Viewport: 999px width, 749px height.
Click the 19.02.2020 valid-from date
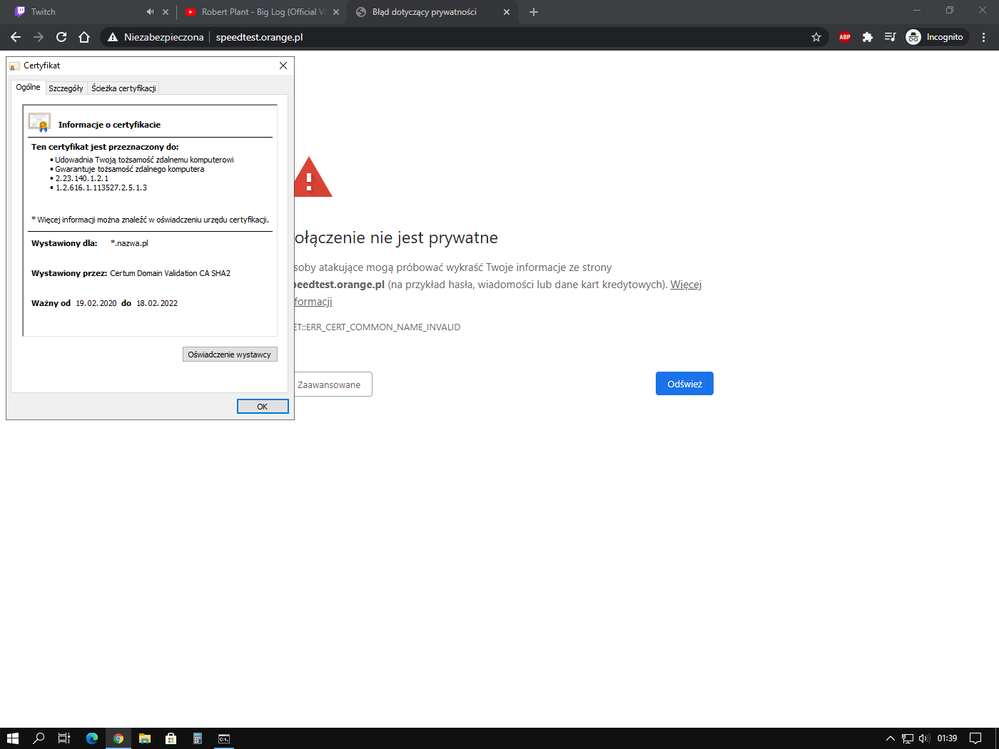coord(96,303)
